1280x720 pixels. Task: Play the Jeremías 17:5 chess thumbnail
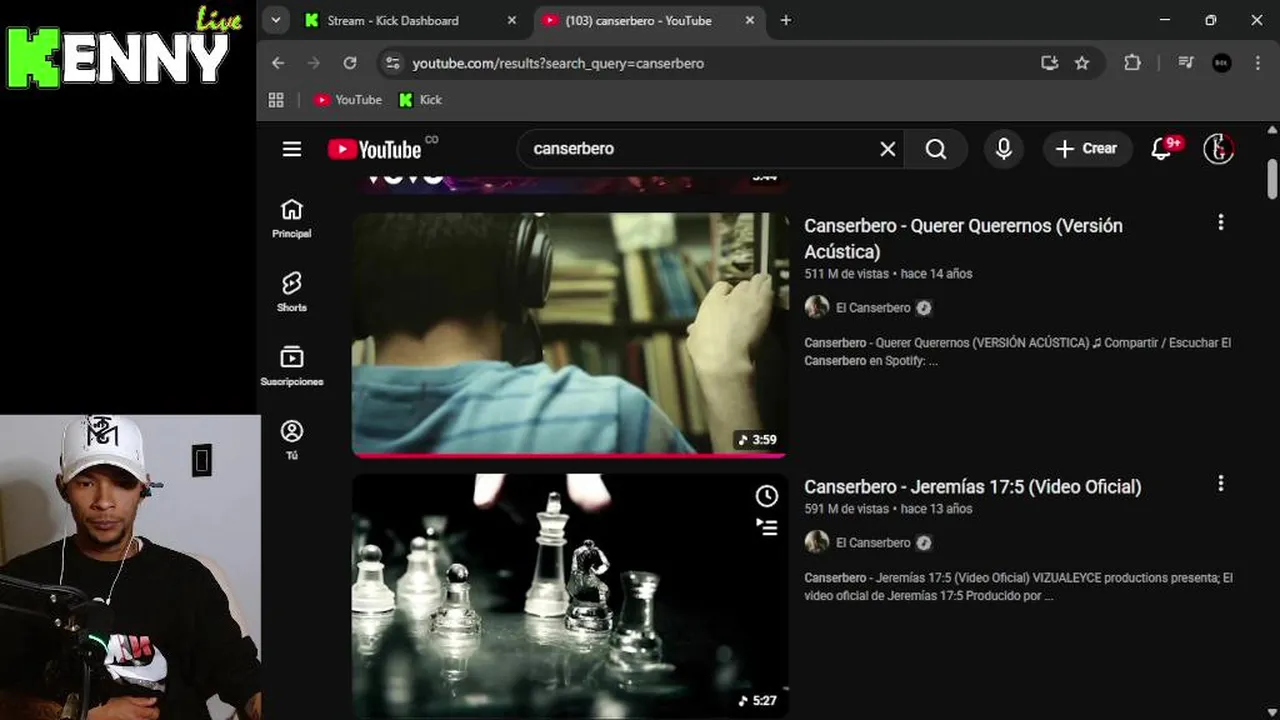click(570, 596)
